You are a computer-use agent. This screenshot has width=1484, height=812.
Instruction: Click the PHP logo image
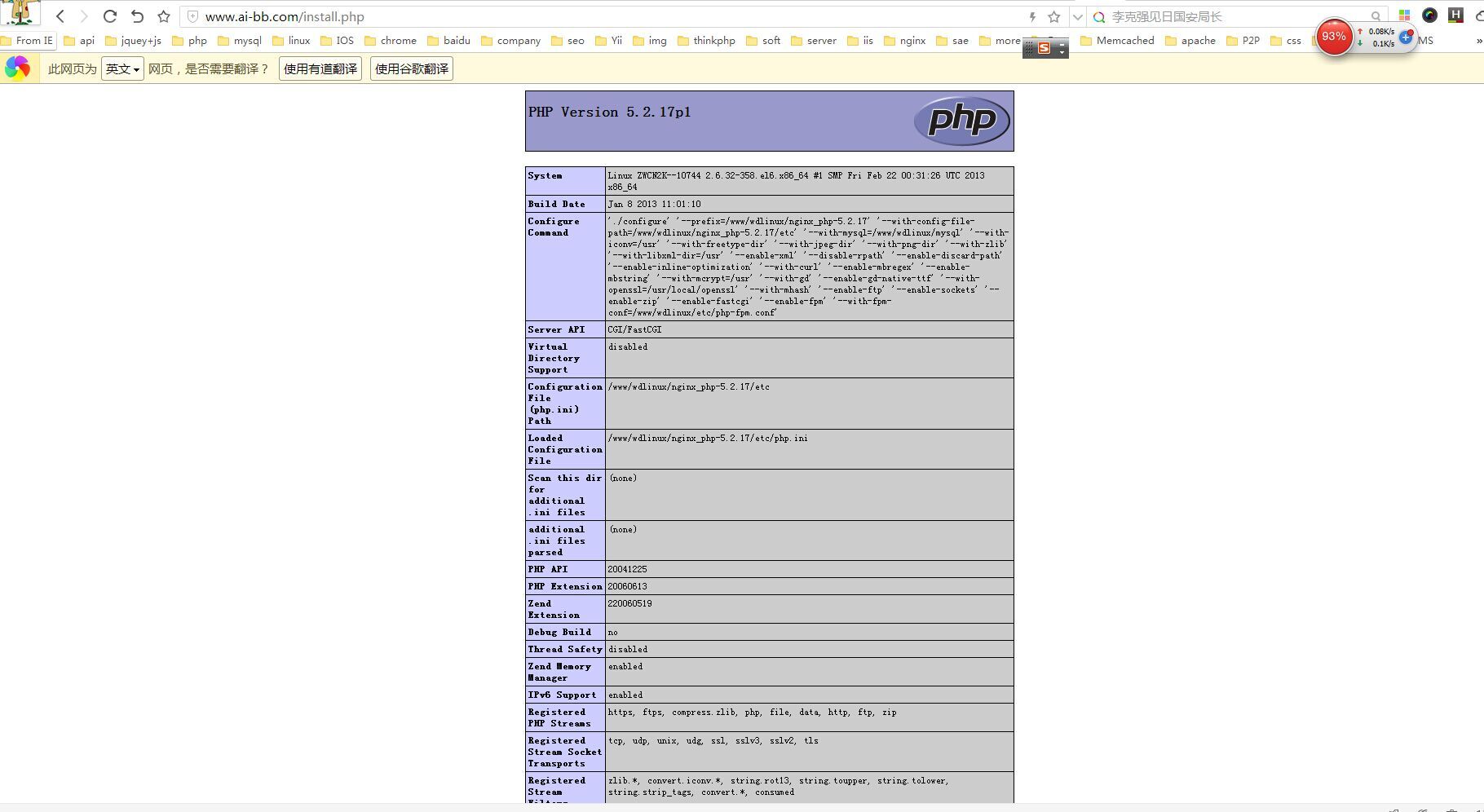[x=962, y=121]
